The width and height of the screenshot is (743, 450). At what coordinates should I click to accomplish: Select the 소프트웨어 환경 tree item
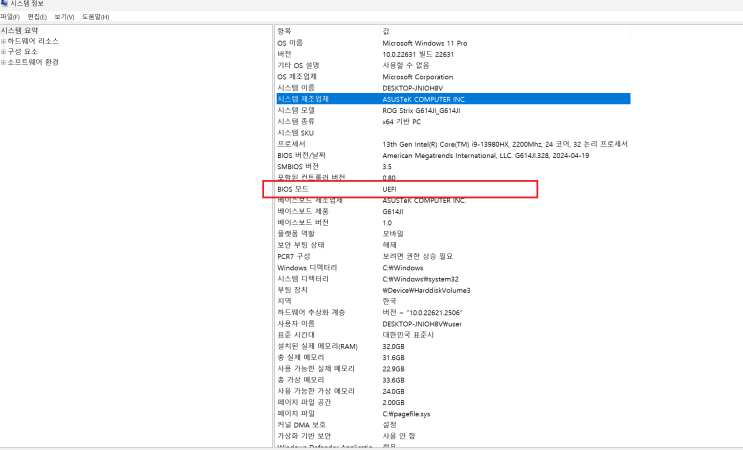point(33,62)
